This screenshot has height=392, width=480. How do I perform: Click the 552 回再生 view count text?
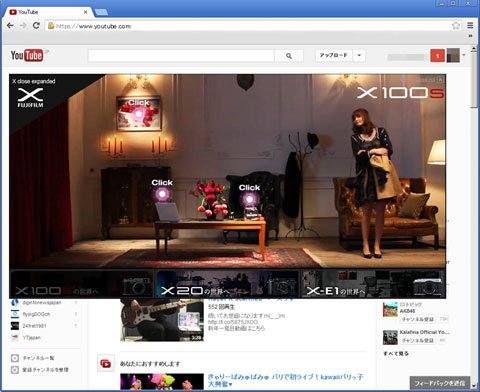point(221,307)
